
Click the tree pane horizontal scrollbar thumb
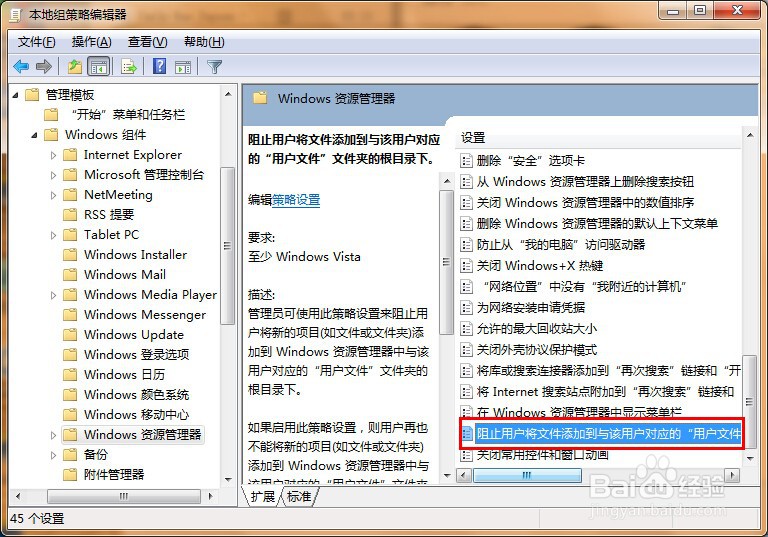pyautogui.click(x=124, y=496)
